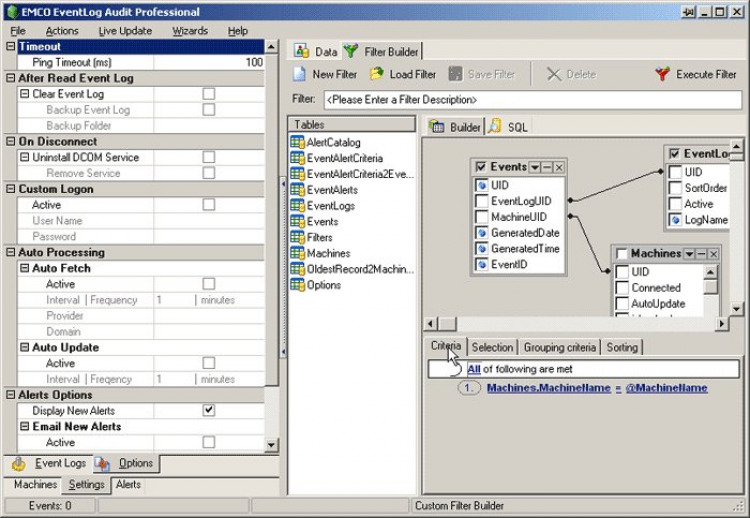Click the OldestRecord2Machin table icon
This screenshot has width=750, height=518.
pyautogui.click(x=298, y=269)
